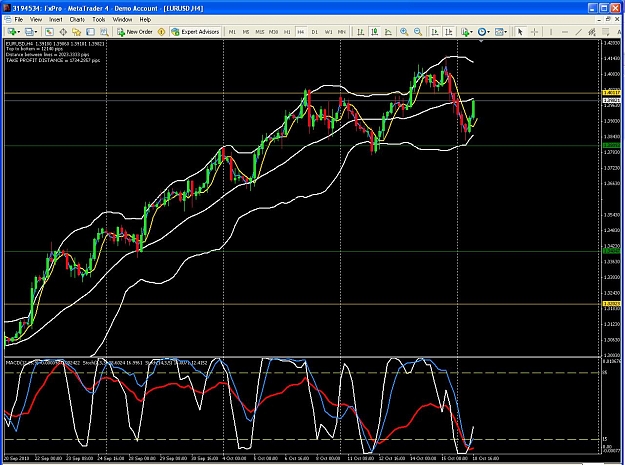
Task: Click the 1.41400 price axis value
Action: click(x=612, y=59)
